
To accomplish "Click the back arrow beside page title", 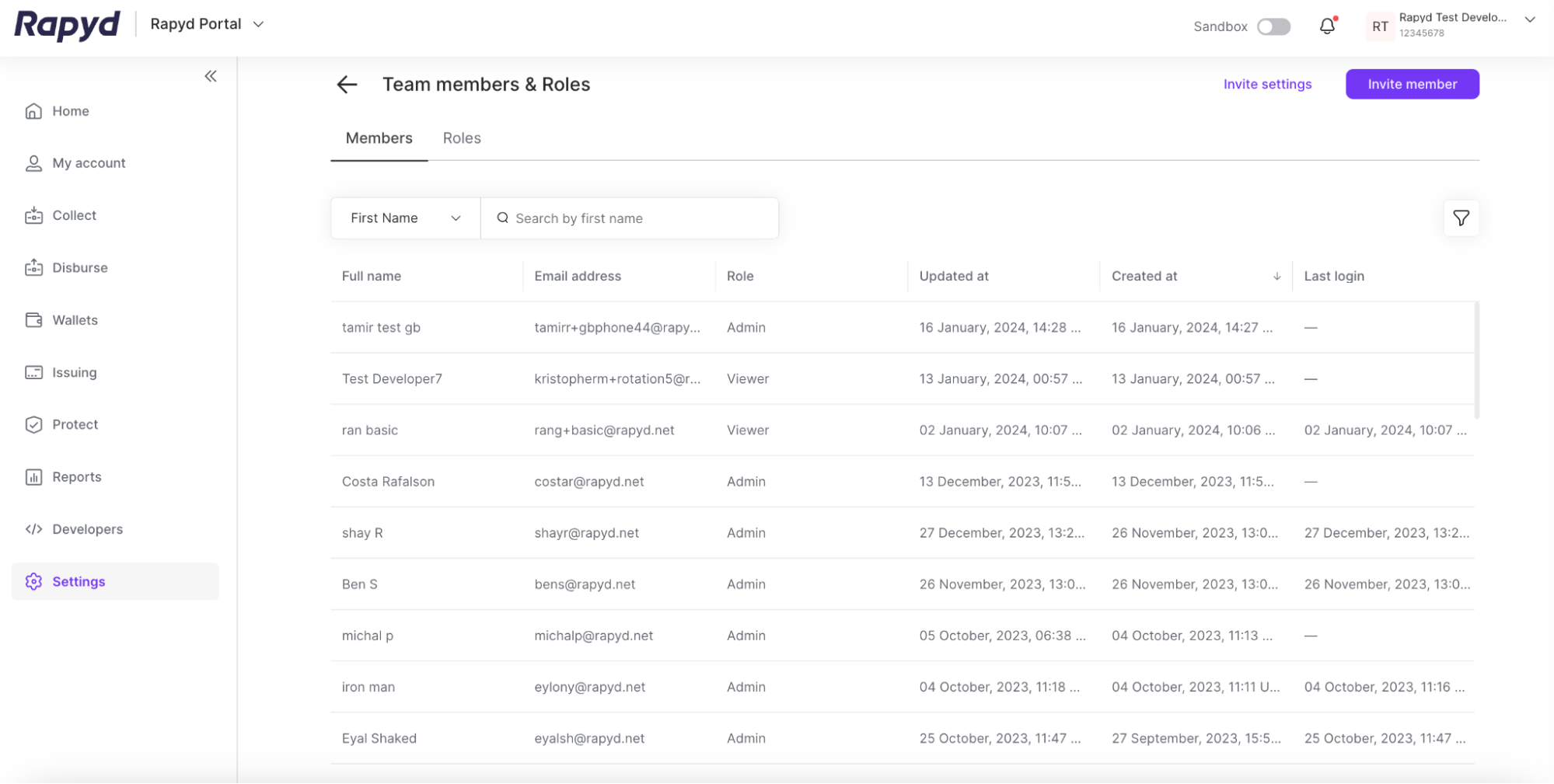I will tap(347, 85).
